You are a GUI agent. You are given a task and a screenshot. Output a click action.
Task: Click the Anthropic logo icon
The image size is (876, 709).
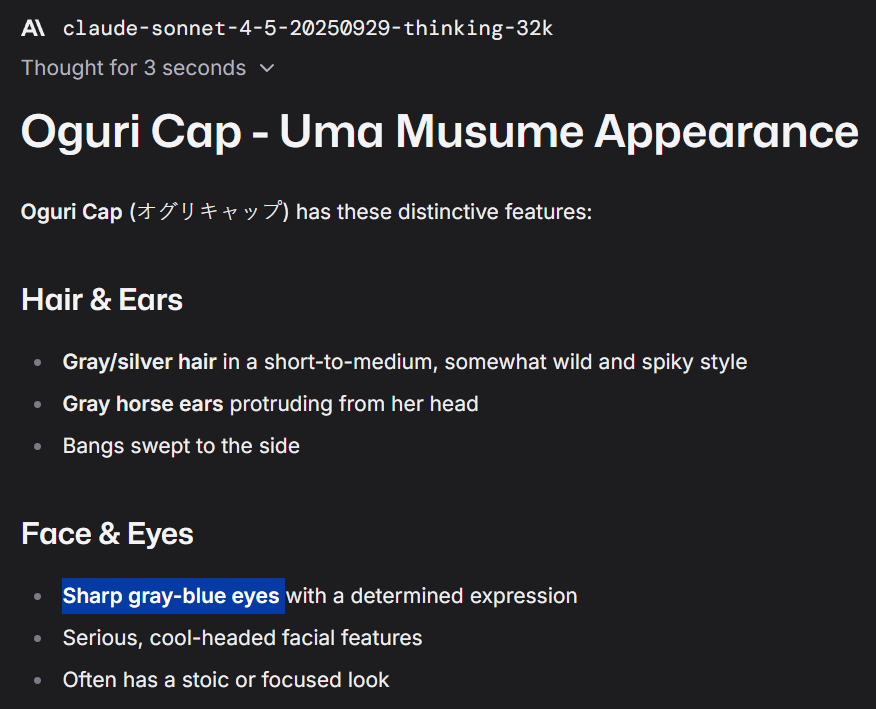[32, 27]
